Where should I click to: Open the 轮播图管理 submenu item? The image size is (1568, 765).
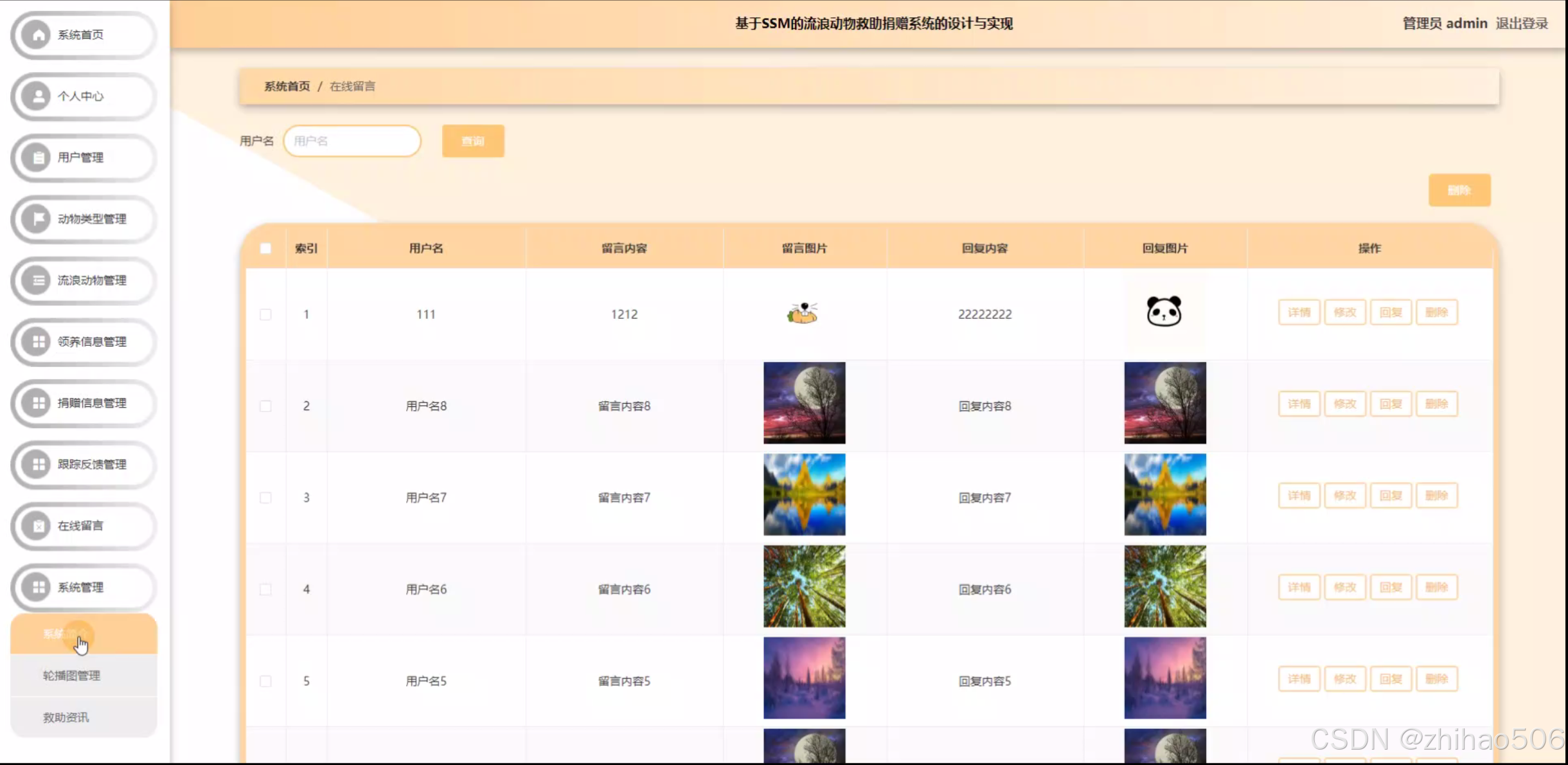click(71, 676)
